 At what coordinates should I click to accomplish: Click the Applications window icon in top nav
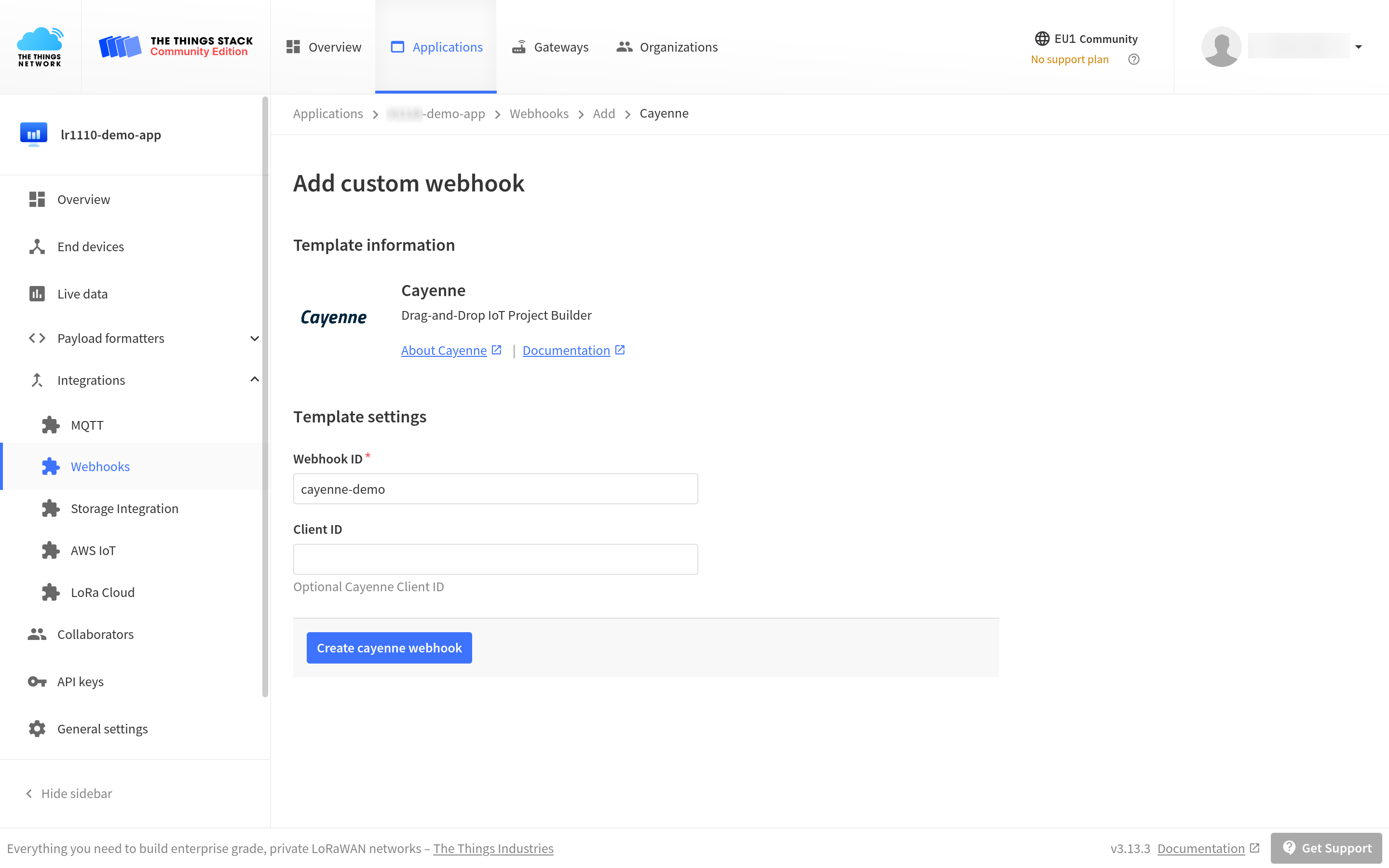[397, 47]
